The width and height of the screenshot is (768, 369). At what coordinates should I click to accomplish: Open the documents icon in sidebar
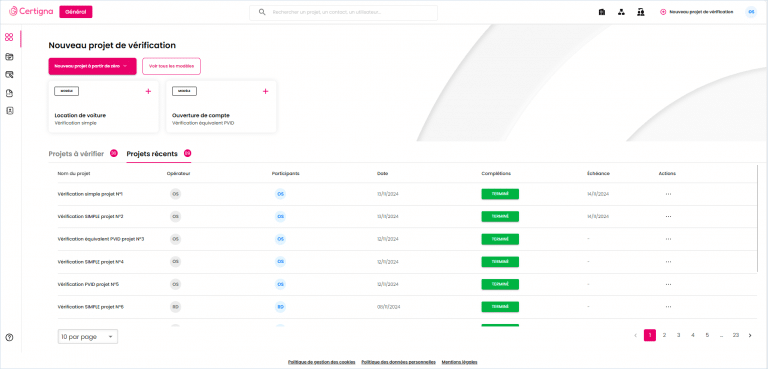9,93
